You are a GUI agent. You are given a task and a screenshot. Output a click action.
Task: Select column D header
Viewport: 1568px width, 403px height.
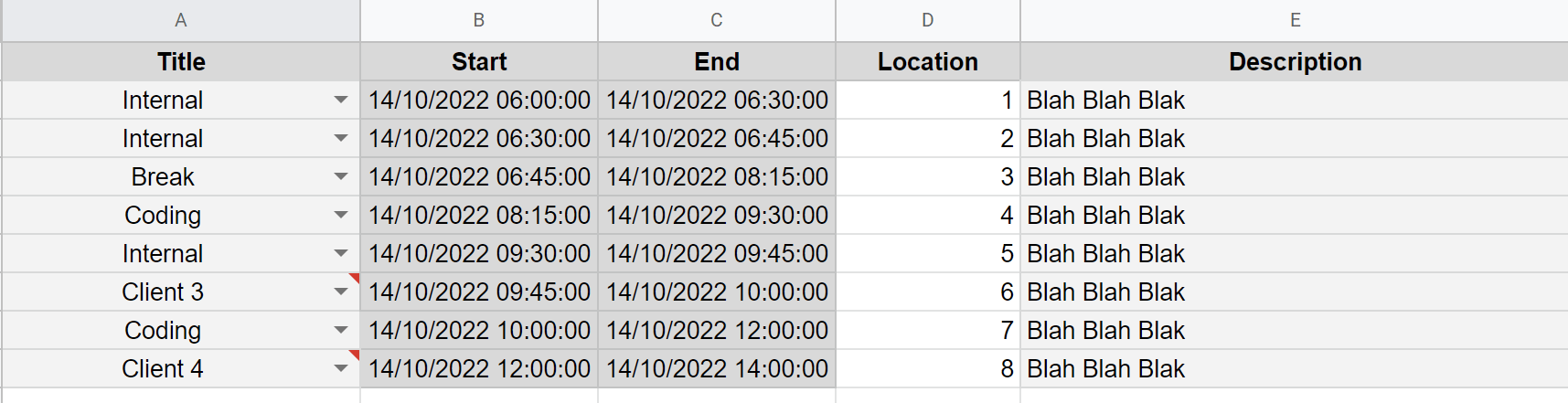(928, 20)
